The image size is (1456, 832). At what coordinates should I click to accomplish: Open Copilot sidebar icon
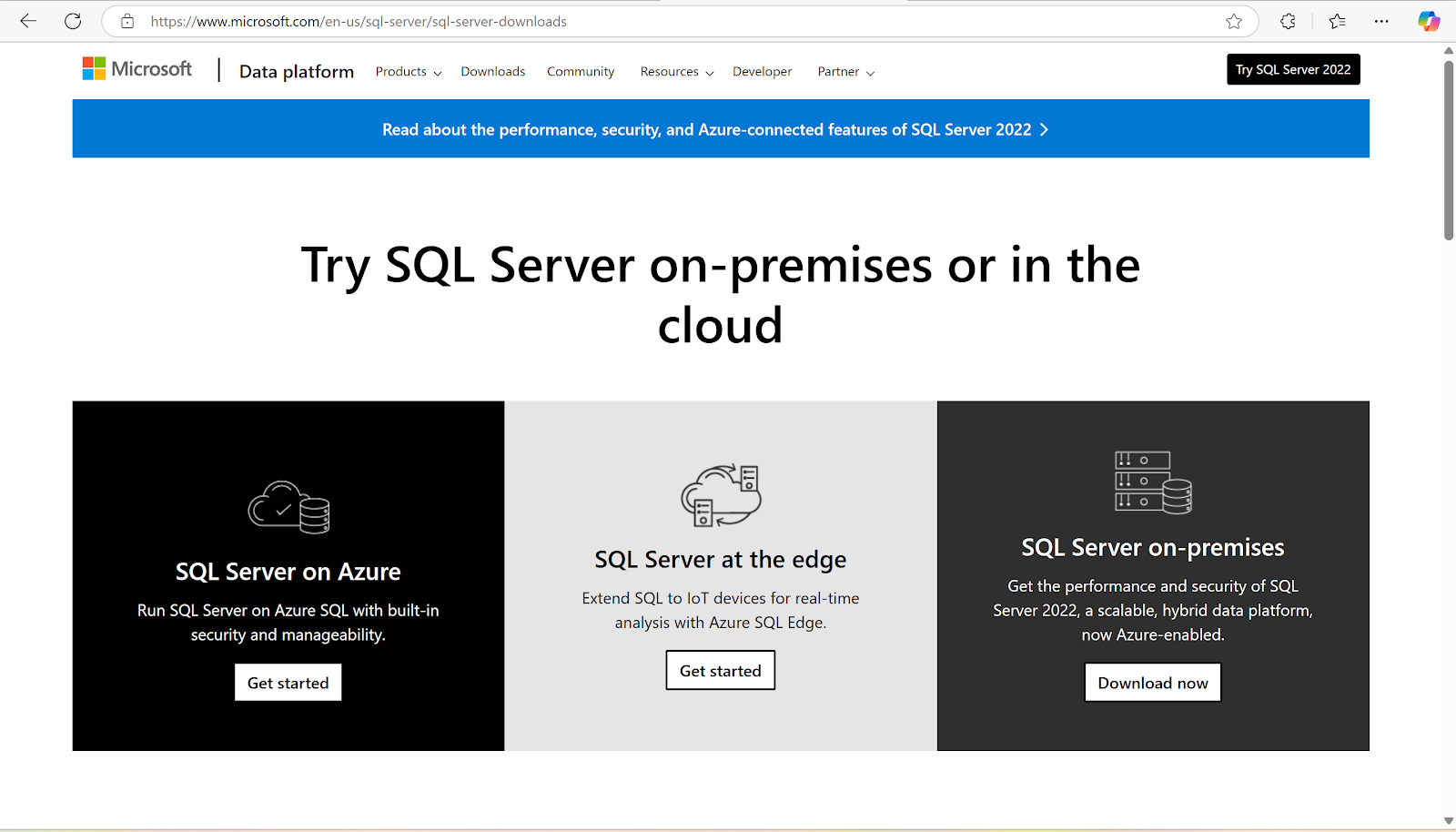point(1429,21)
